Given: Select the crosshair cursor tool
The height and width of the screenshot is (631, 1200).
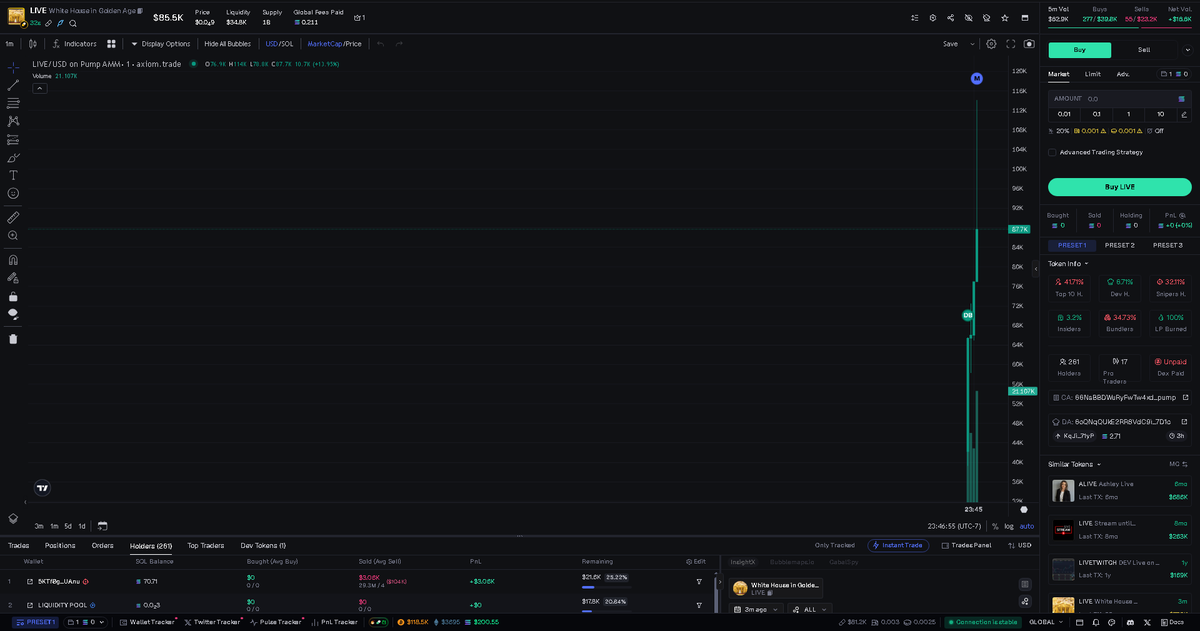Looking at the screenshot, I should [13, 67].
